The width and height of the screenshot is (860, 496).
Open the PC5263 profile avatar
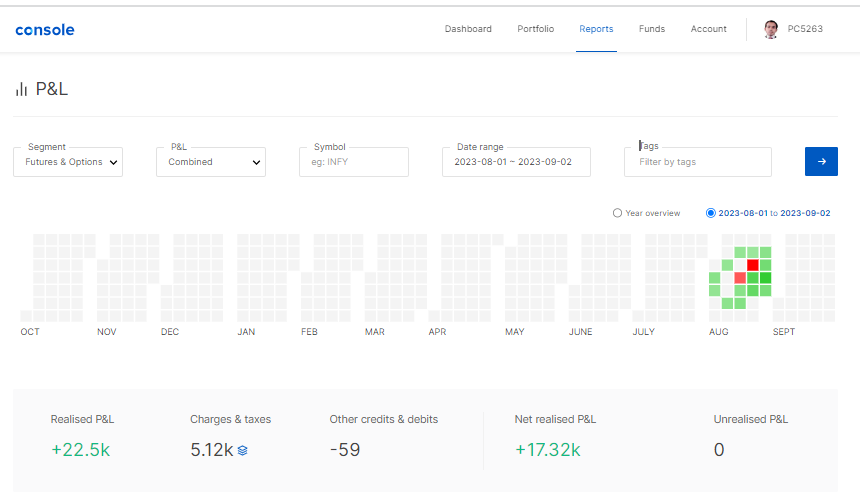coord(771,29)
